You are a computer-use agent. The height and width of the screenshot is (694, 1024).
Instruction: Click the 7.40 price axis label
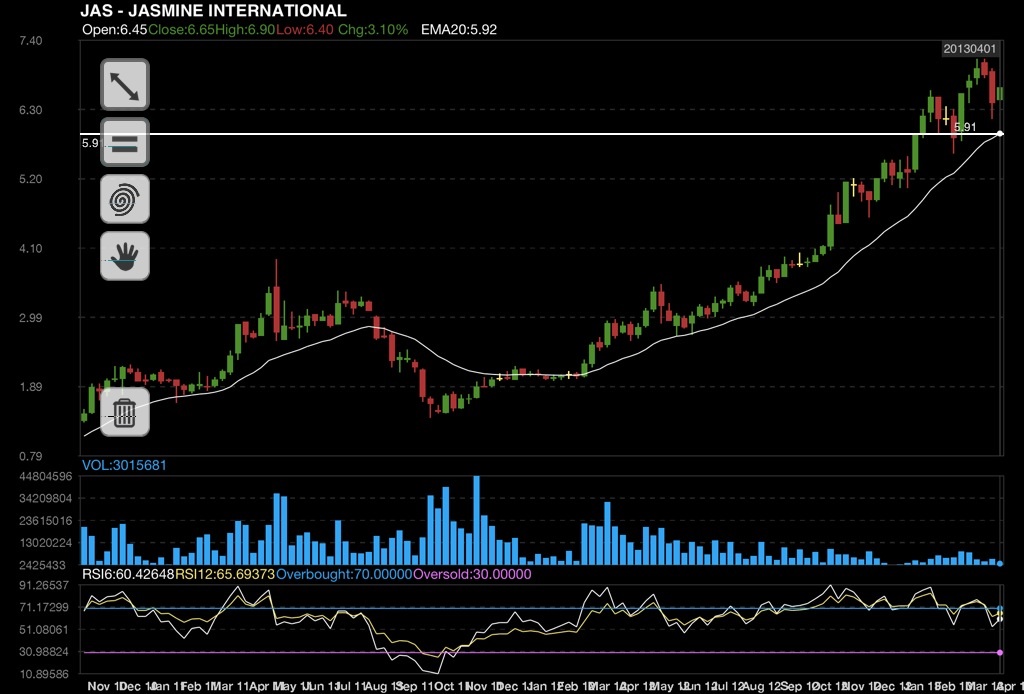click(31, 40)
